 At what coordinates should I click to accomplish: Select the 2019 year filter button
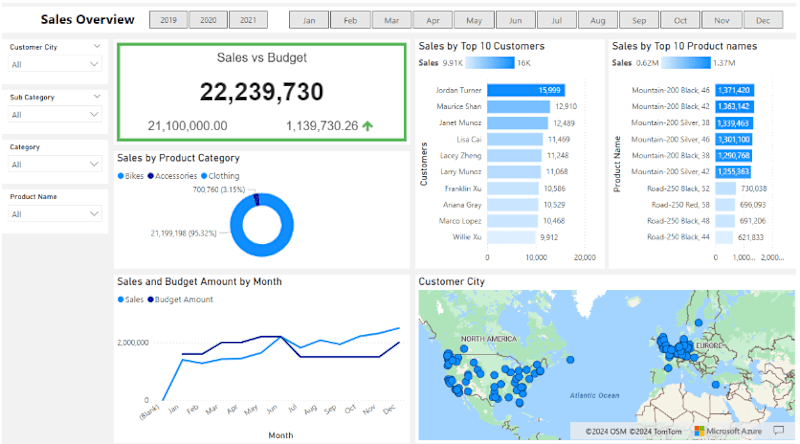point(168,20)
